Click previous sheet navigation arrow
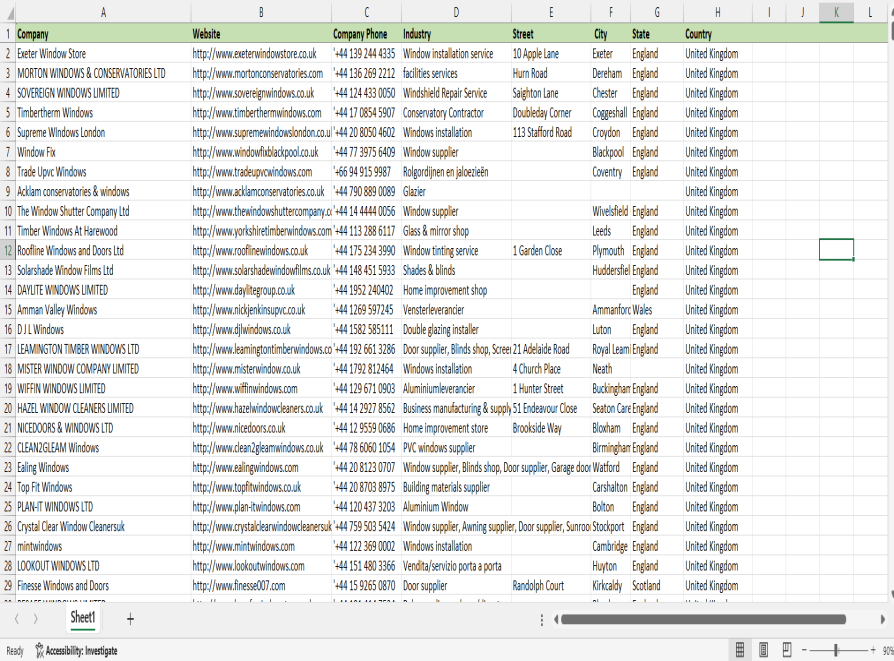The width and height of the screenshot is (894, 661). coord(17,619)
